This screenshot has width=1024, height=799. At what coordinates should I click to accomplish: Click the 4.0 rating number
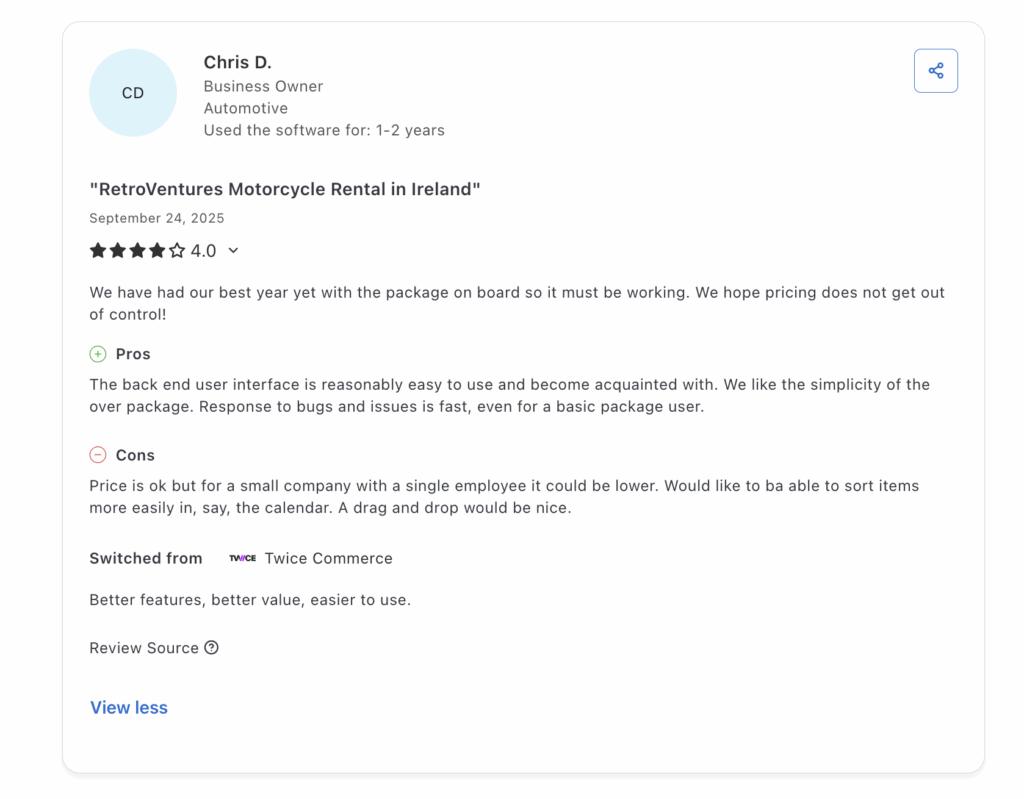point(203,251)
